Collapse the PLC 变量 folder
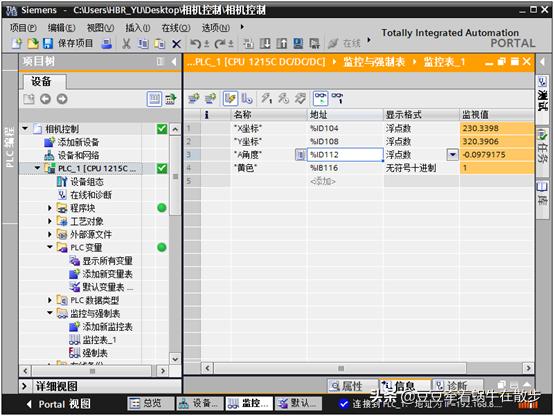 click(x=50, y=247)
